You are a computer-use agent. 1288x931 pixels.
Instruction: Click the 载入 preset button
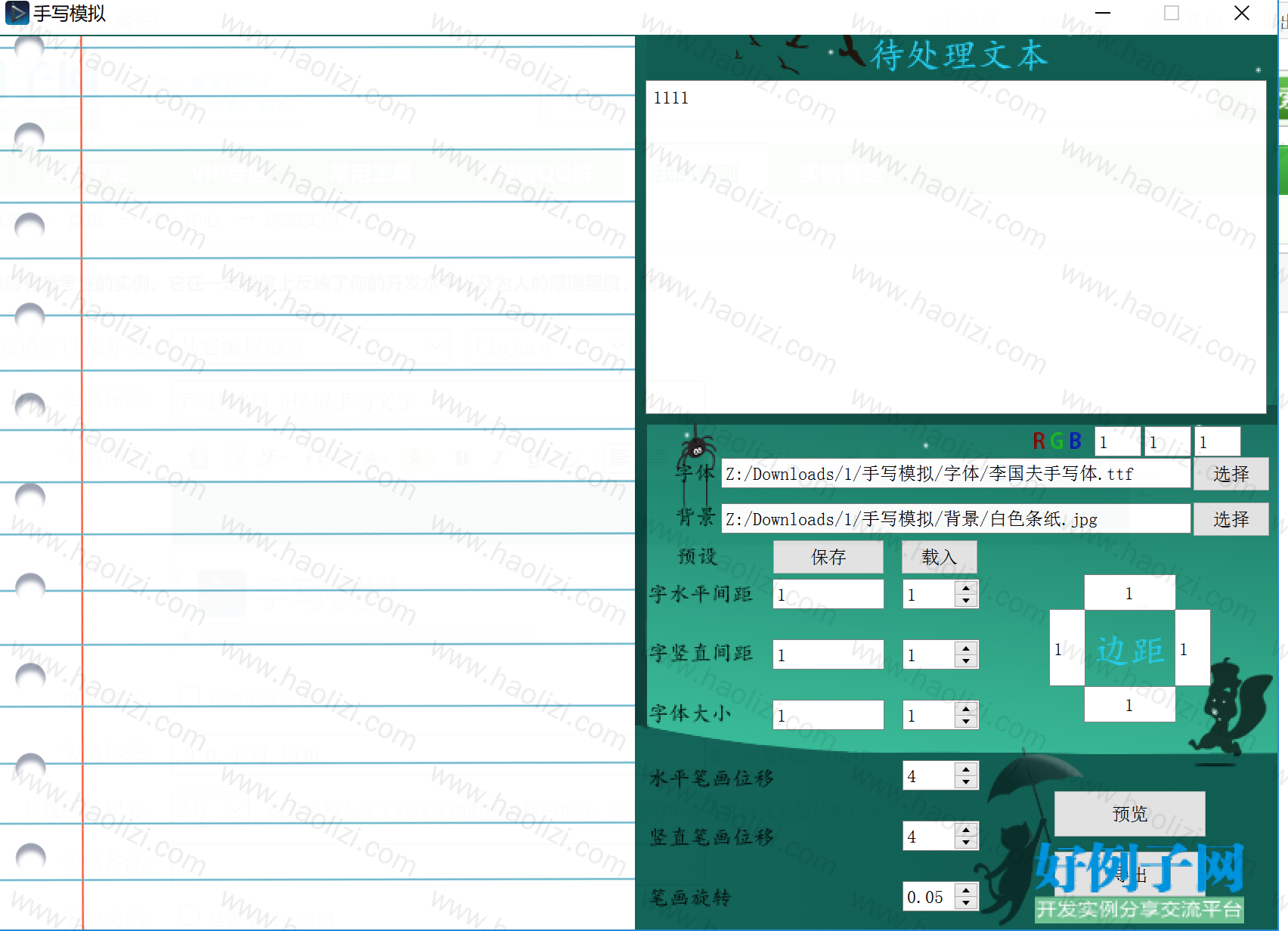pyautogui.click(x=940, y=557)
